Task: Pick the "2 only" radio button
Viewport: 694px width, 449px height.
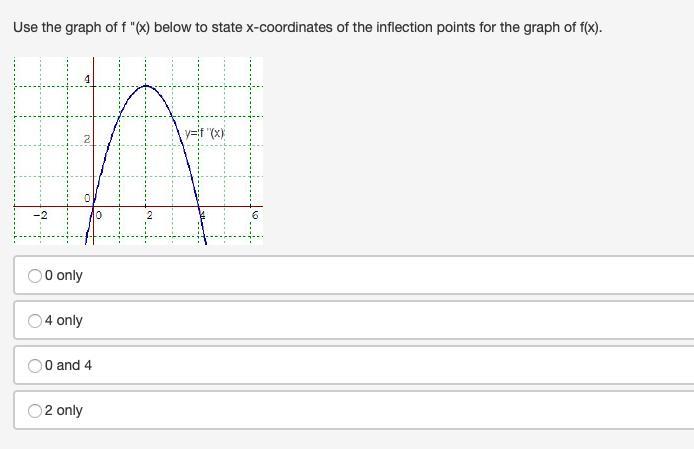Action: pyautogui.click(x=35, y=411)
